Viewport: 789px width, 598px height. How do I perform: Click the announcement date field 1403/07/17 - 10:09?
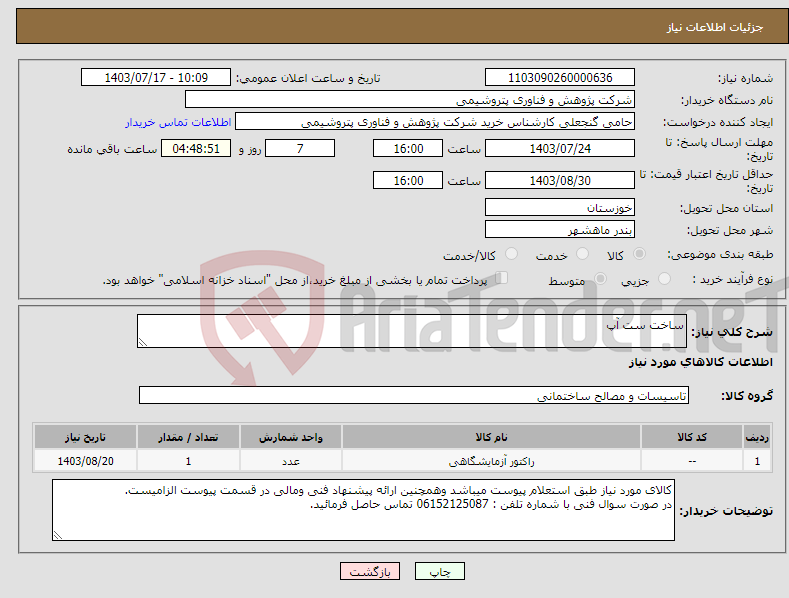pos(156,78)
